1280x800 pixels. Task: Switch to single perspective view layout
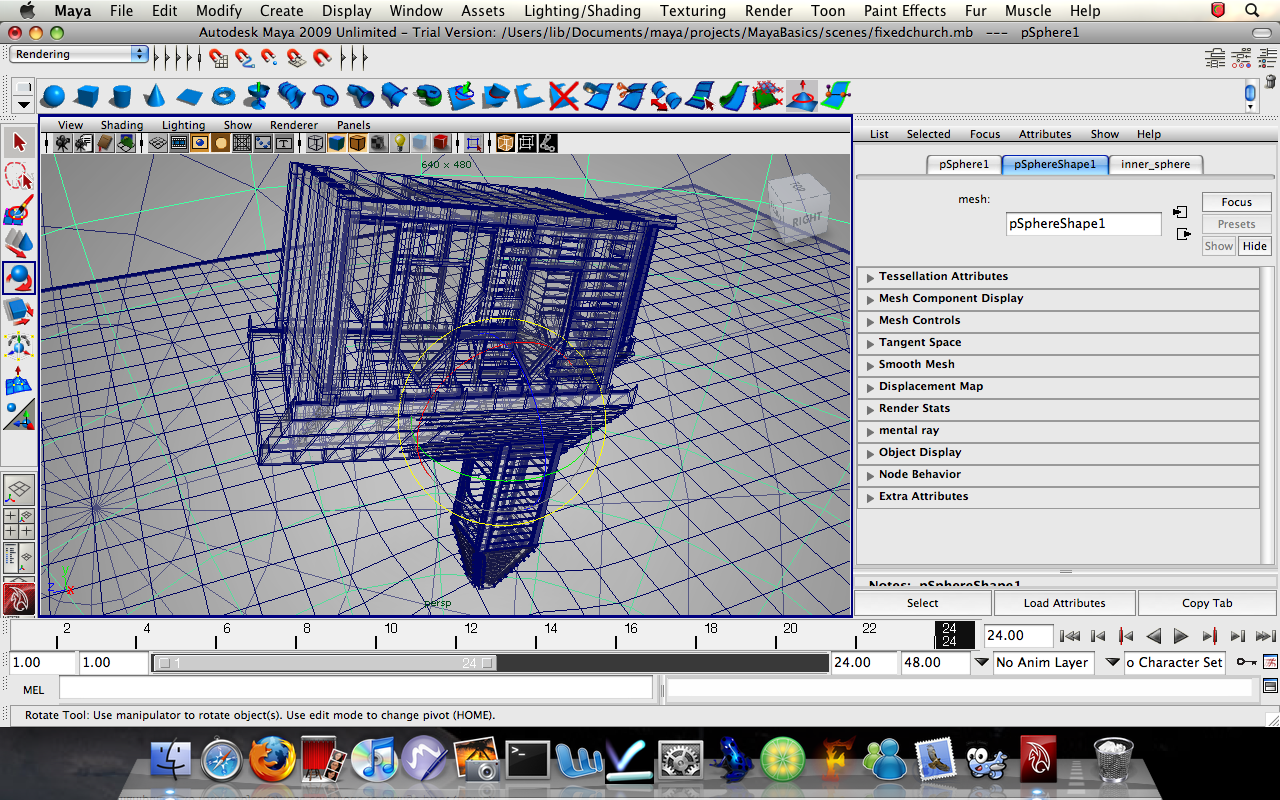(x=19, y=490)
